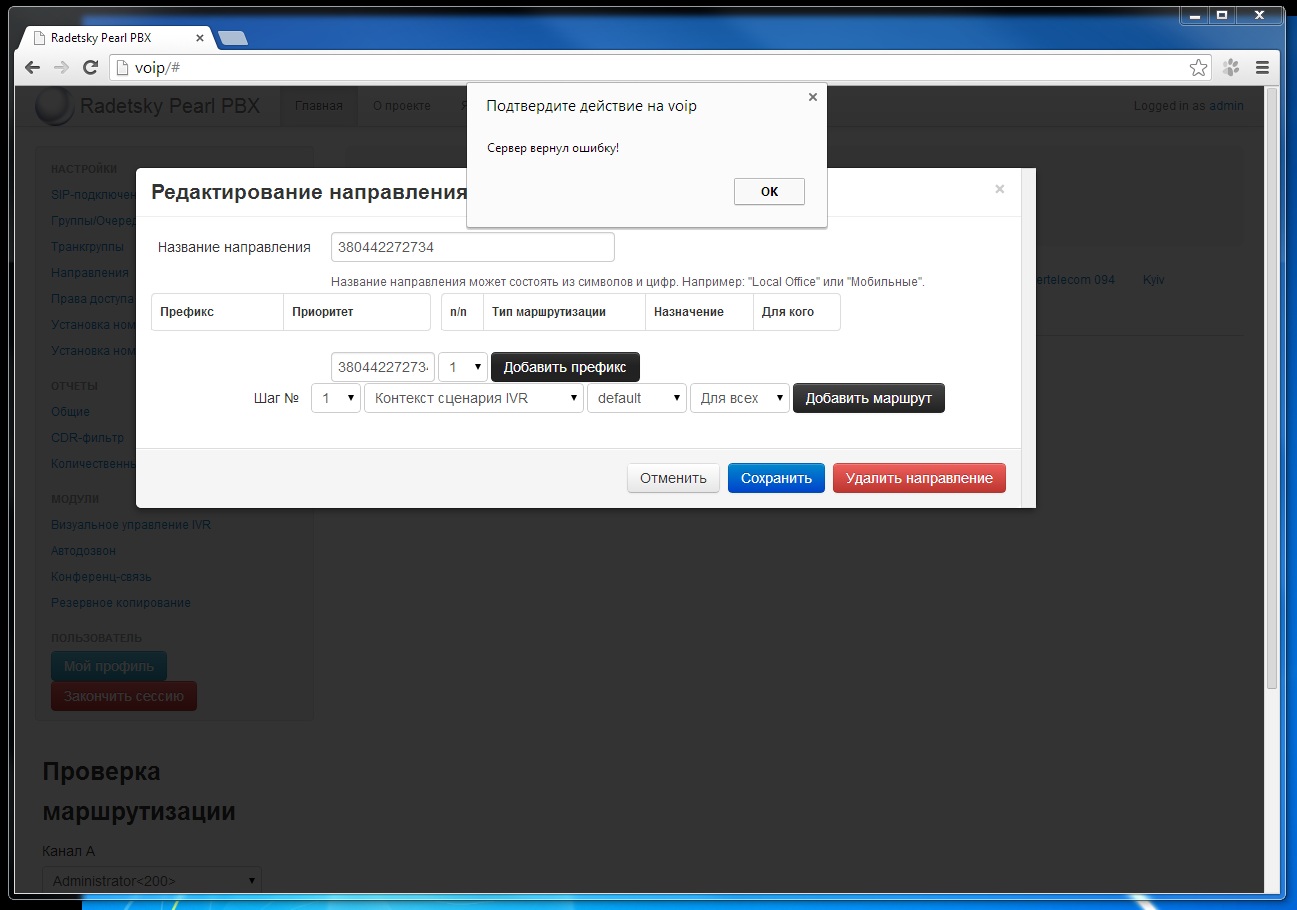Screen dimensions: 1297x910
Task: Open the Главная navigation item
Action: click(319, 106)
